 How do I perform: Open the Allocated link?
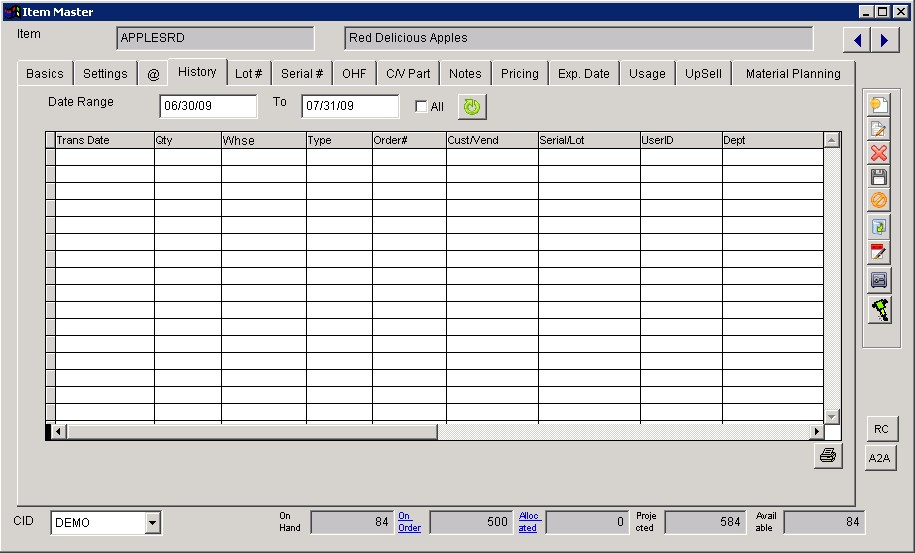(x=528, y=522)
